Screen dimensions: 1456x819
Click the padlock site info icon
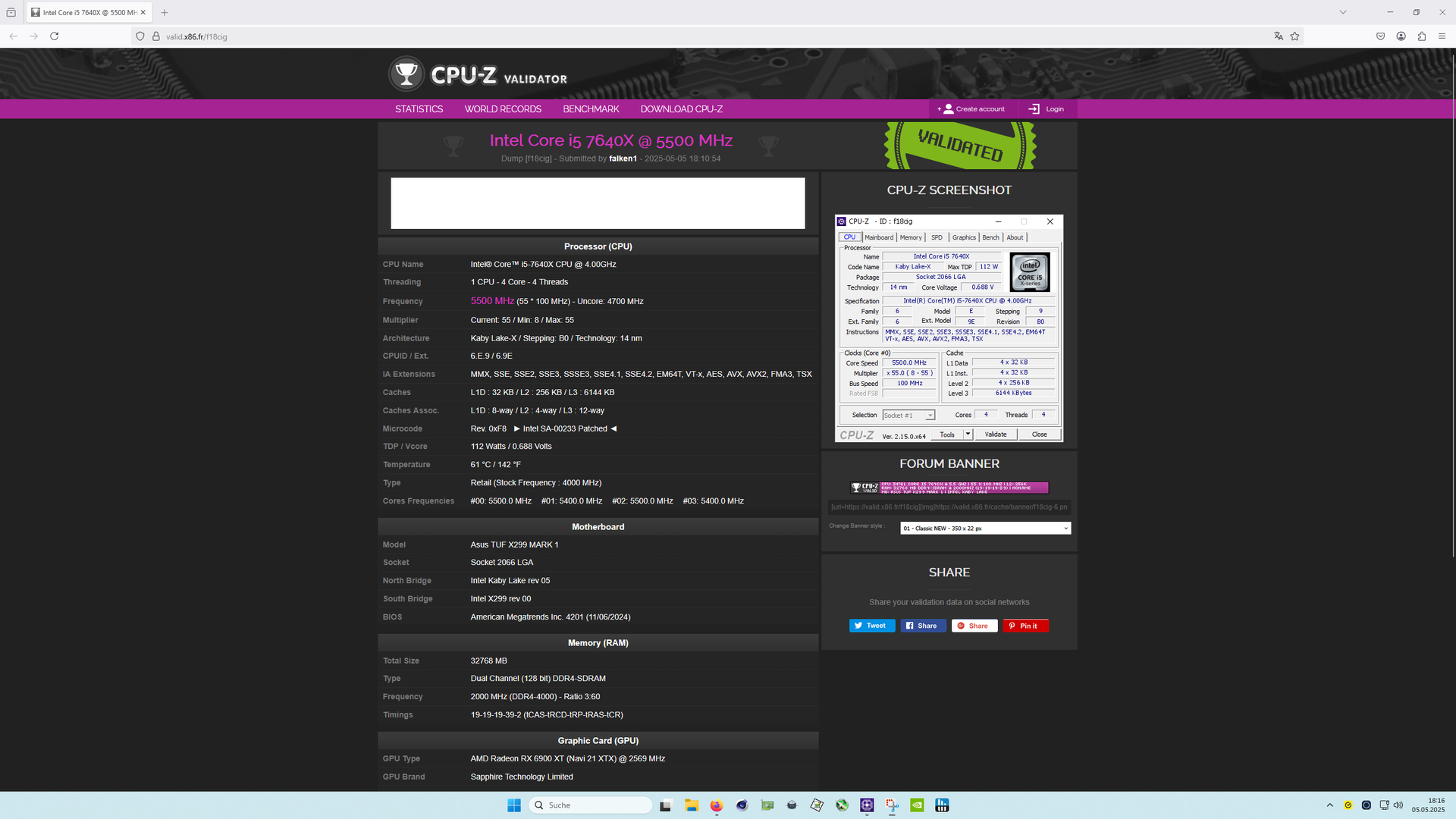tap(156, 36)
